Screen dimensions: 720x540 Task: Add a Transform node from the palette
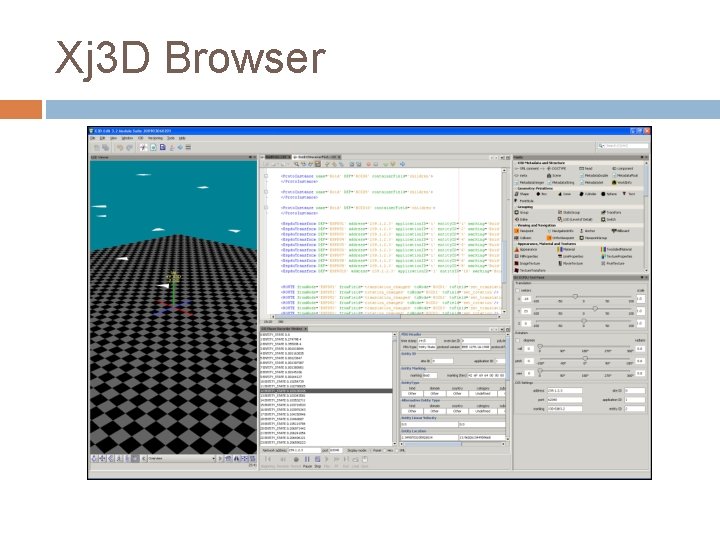[611, 213]
